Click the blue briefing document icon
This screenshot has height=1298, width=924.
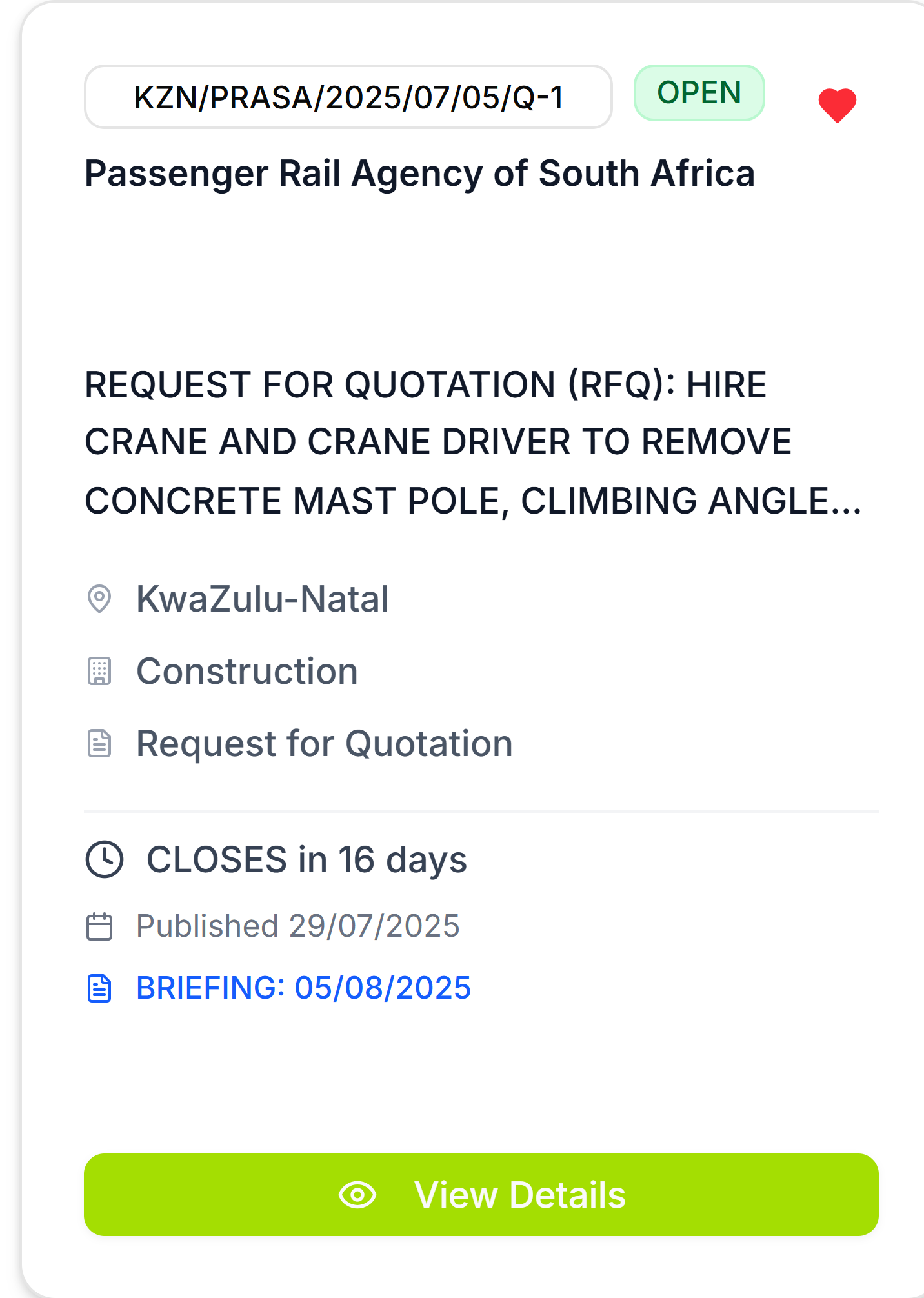pos(99,988)
